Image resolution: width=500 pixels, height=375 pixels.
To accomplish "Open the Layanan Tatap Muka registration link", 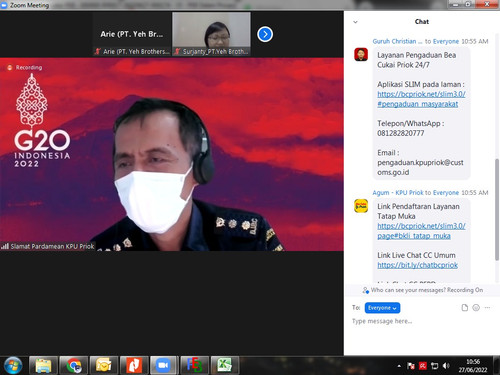I will click(x=421, y=231).
